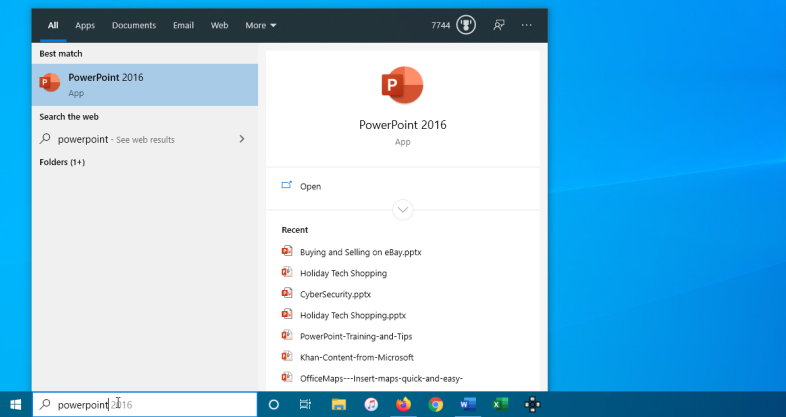
Task: Switch to the Email tab
Action: (x=183, y=25)
